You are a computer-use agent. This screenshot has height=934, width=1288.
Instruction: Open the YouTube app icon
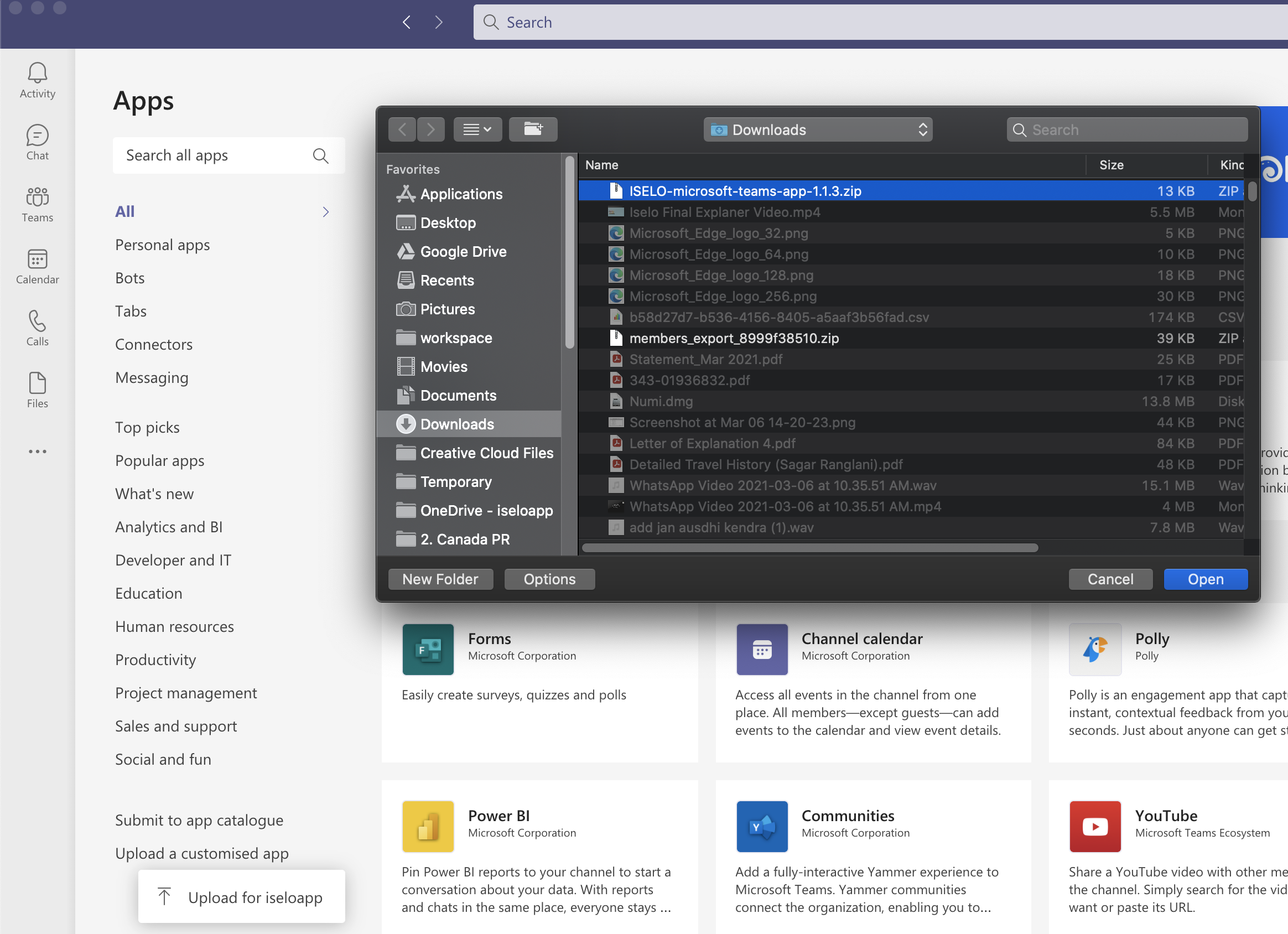(x=1095, y=827)
